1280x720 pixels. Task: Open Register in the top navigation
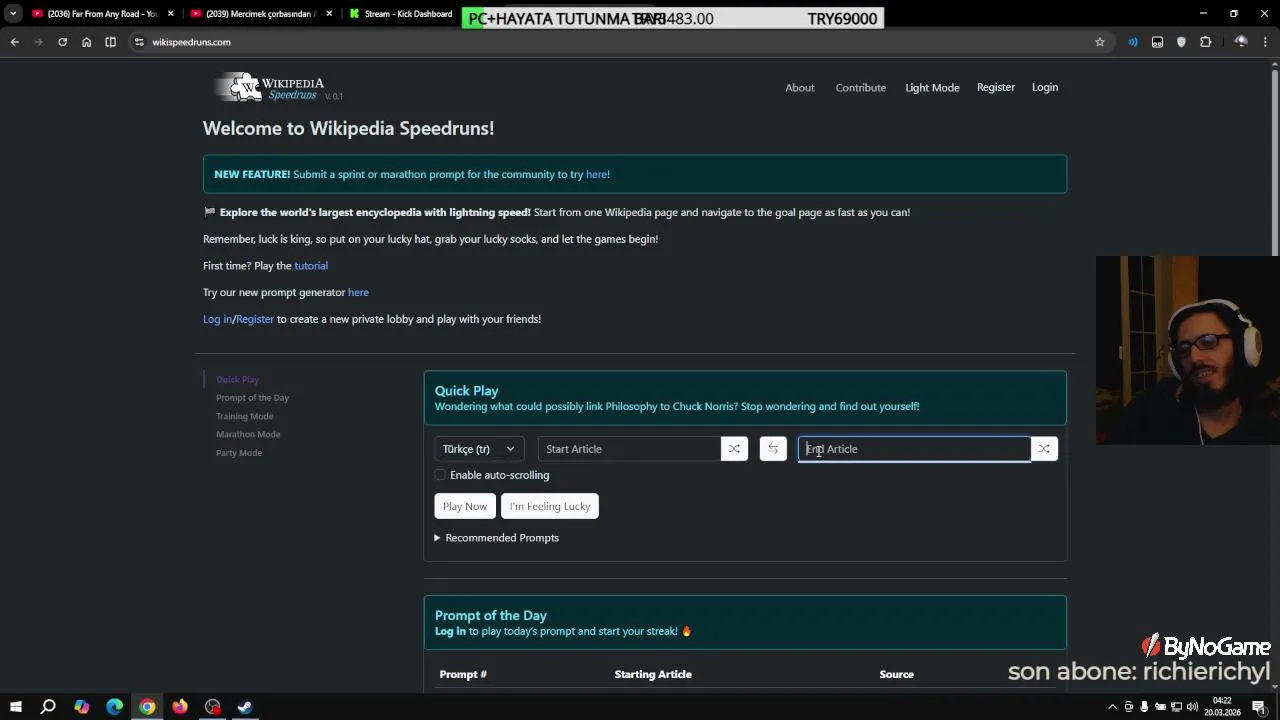tap(996, 87)
